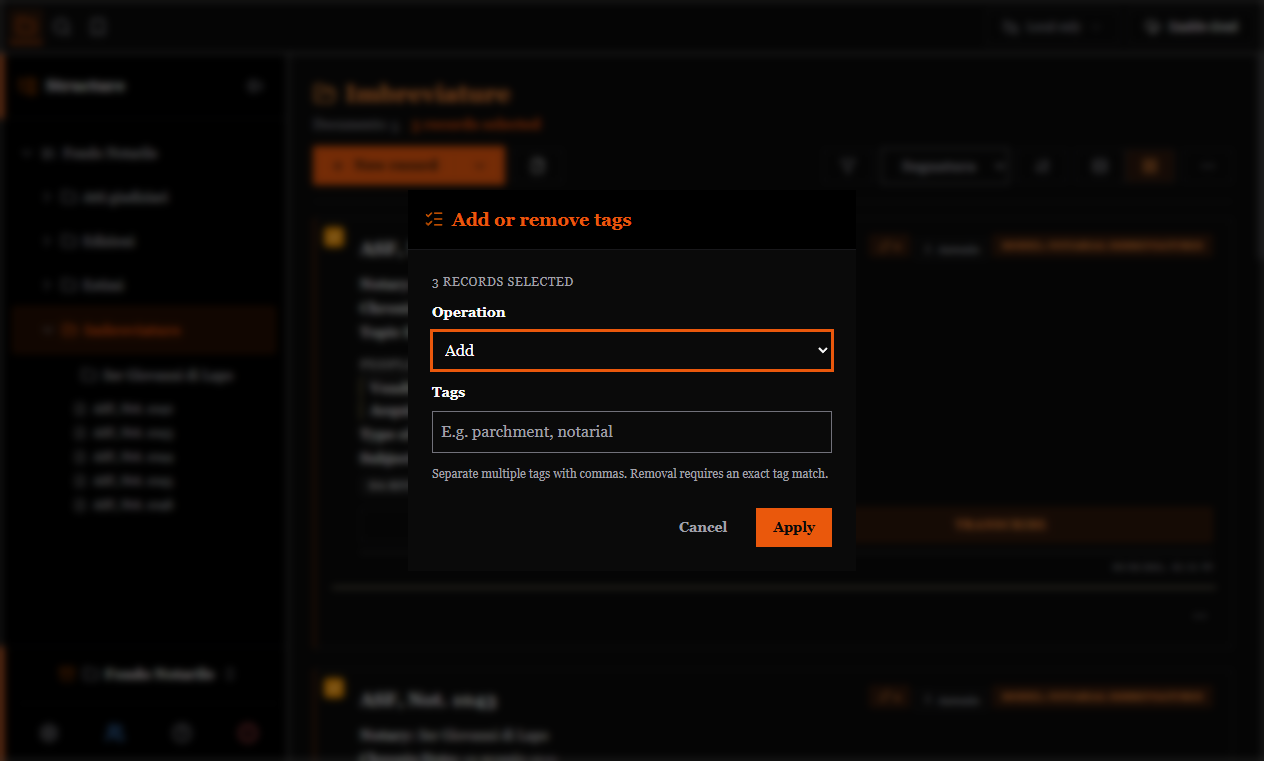Apply the tag changes
This screenshot has width=1264, height=761.
click(x=794, y=527)
